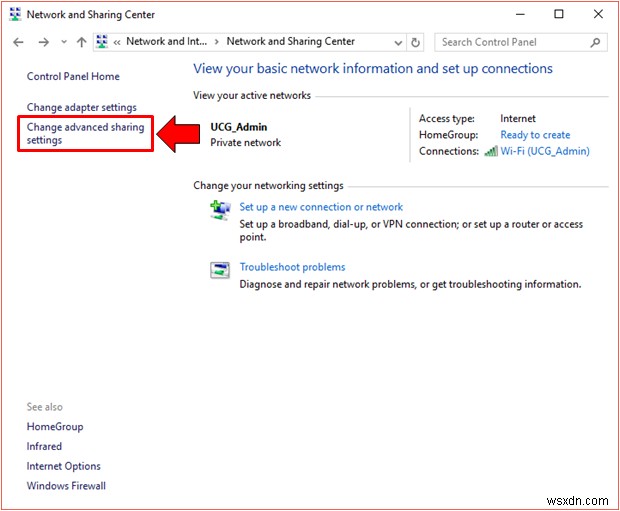Click the 'Private network' text
Viewport: 620px width, 511px height.
(246, 143)
